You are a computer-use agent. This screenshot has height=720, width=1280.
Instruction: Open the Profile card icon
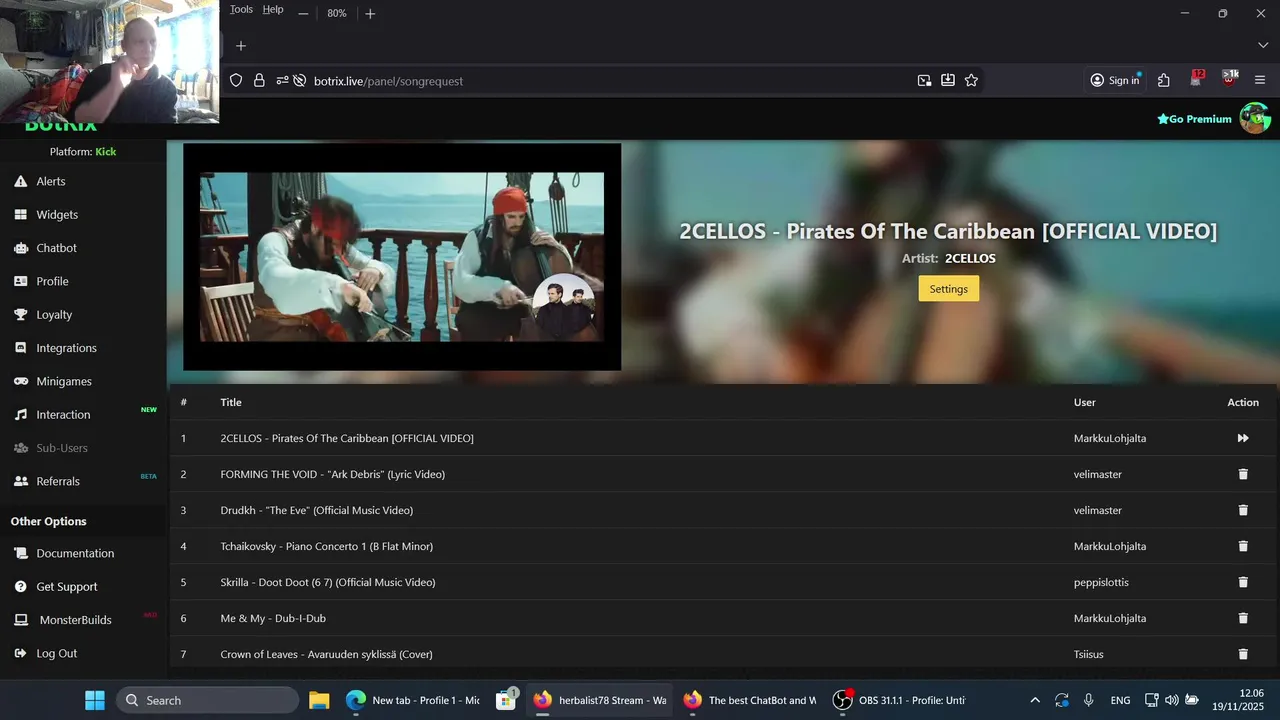[x=20, y=281]
